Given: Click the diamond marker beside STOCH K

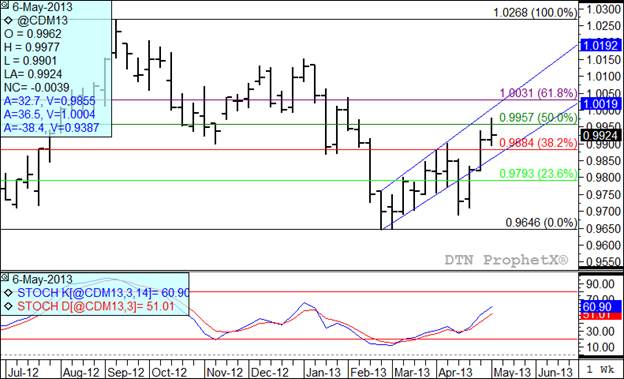Looking at the screenshot, I should (8, 293).
